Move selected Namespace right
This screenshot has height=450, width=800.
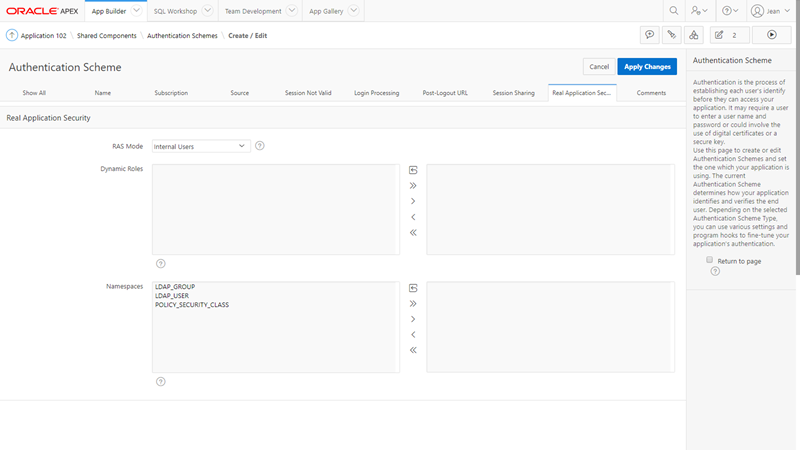tap(413, 319)
